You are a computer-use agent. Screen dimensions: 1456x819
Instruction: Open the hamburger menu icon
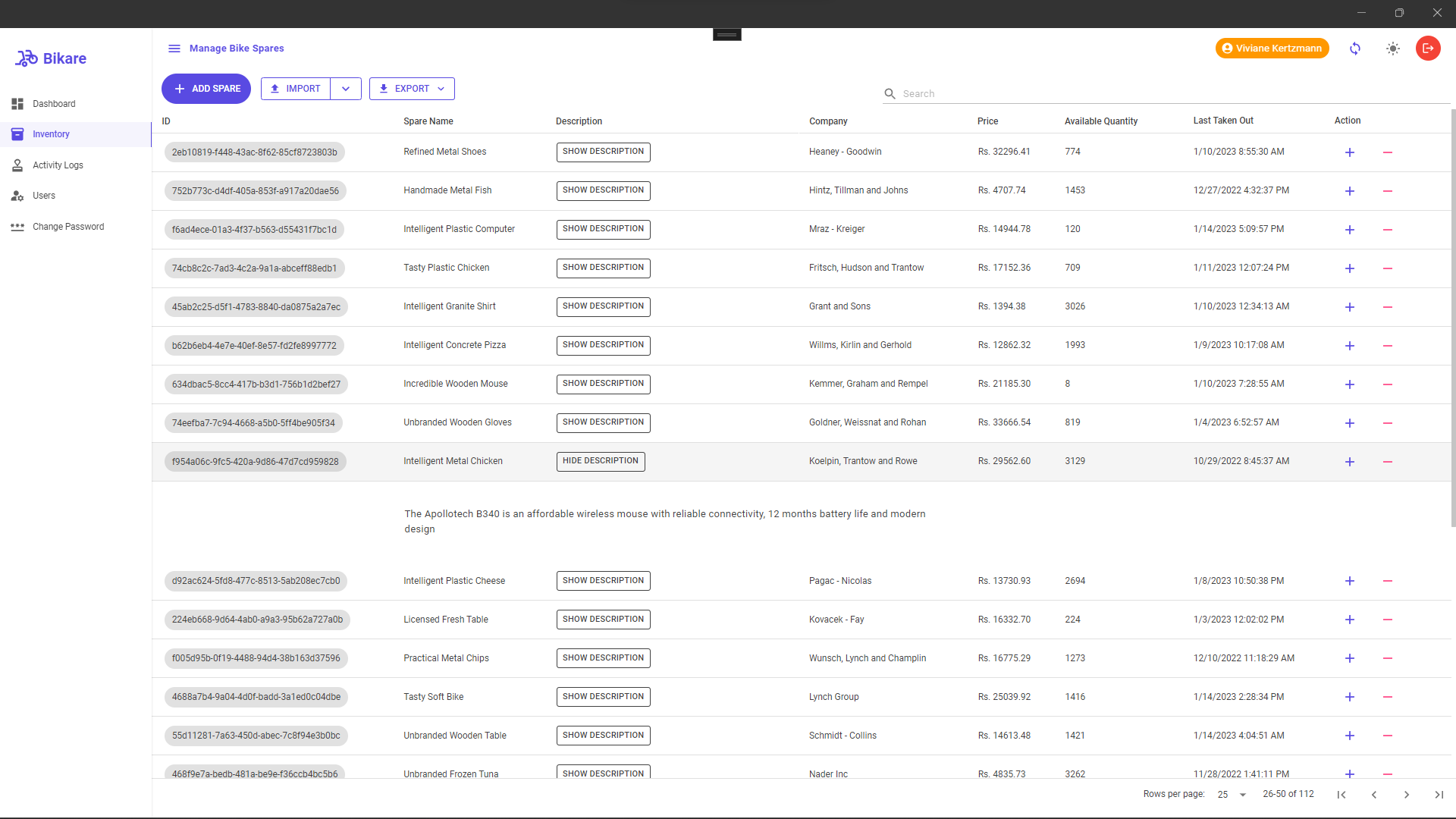click(173, 48)
